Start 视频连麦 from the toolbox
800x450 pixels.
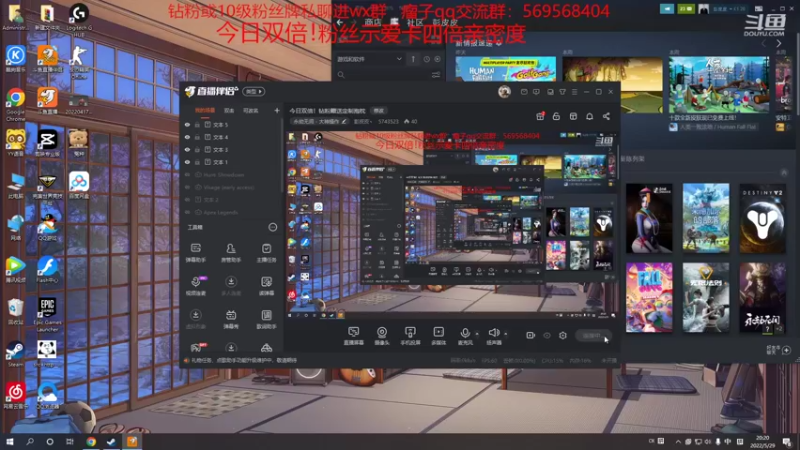195,286
